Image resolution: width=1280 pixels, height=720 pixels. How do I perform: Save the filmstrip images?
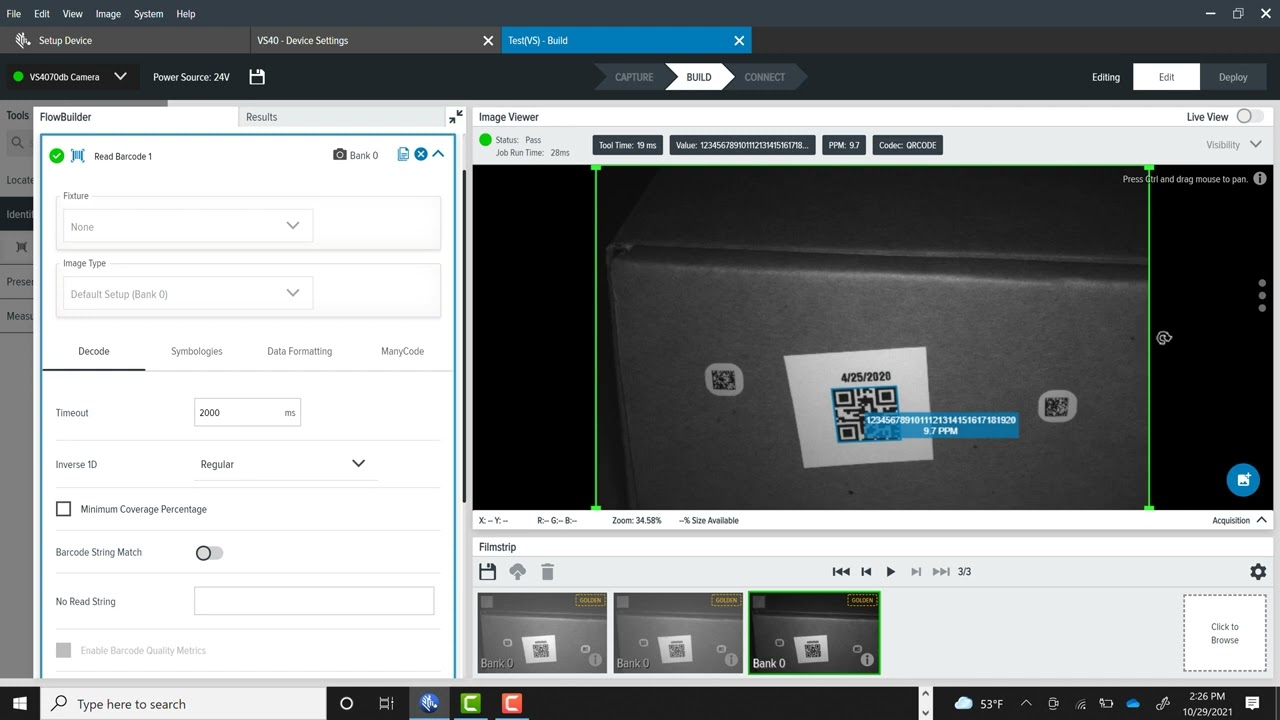[487, 572]
